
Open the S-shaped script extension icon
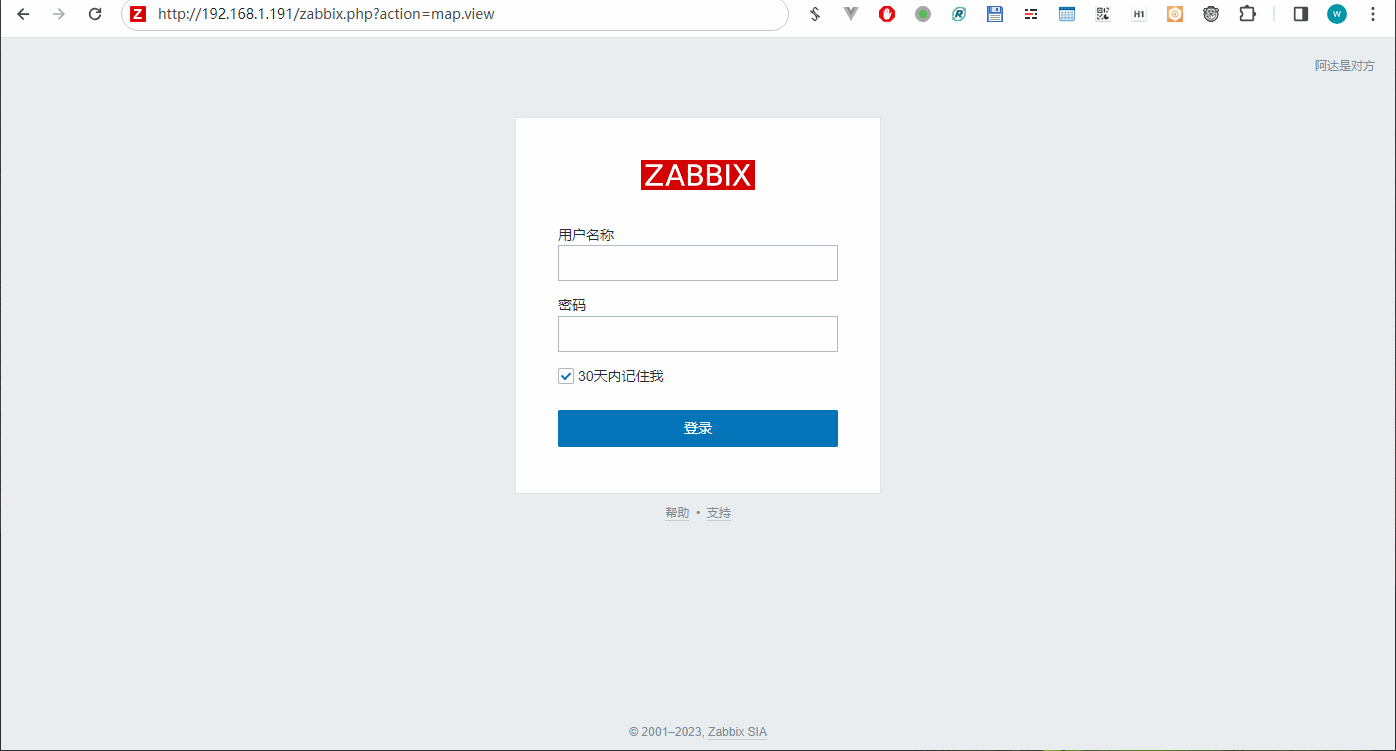(x=815, y=14)
